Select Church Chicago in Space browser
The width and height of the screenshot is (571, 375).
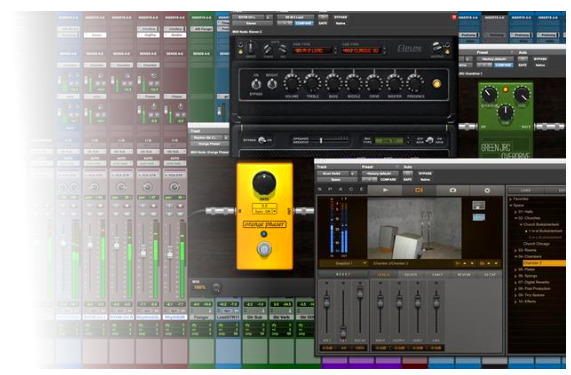coord(536,244)
